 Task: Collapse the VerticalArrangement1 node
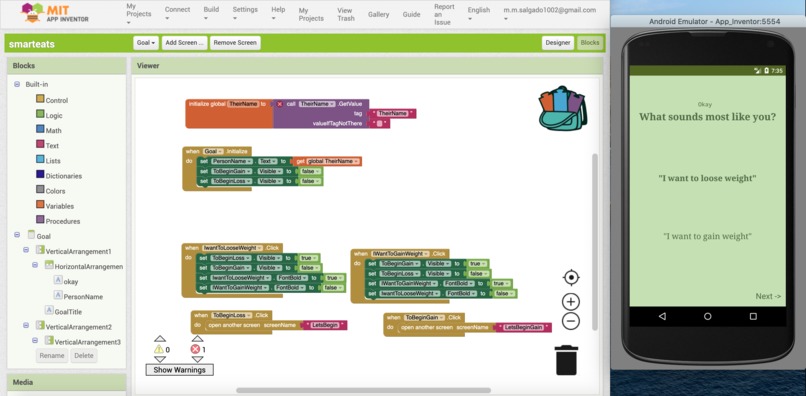click(26, 250)
